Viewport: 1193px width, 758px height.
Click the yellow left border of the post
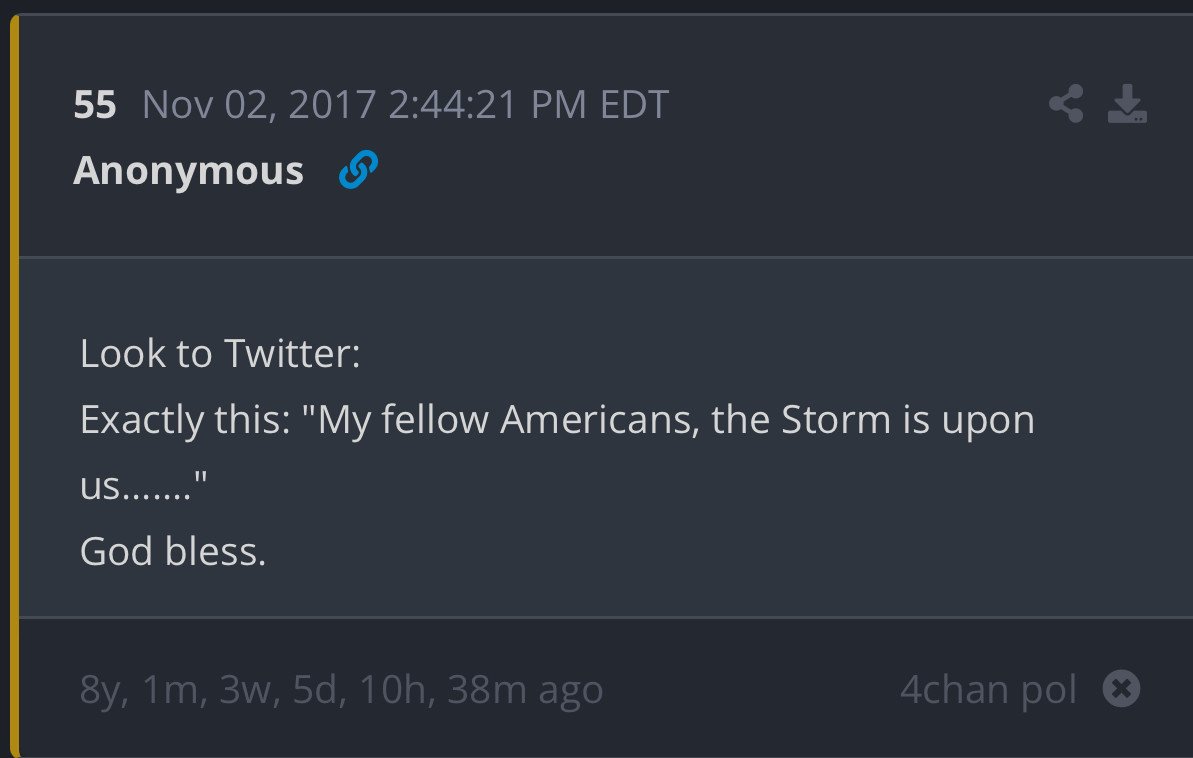(14, 400)
